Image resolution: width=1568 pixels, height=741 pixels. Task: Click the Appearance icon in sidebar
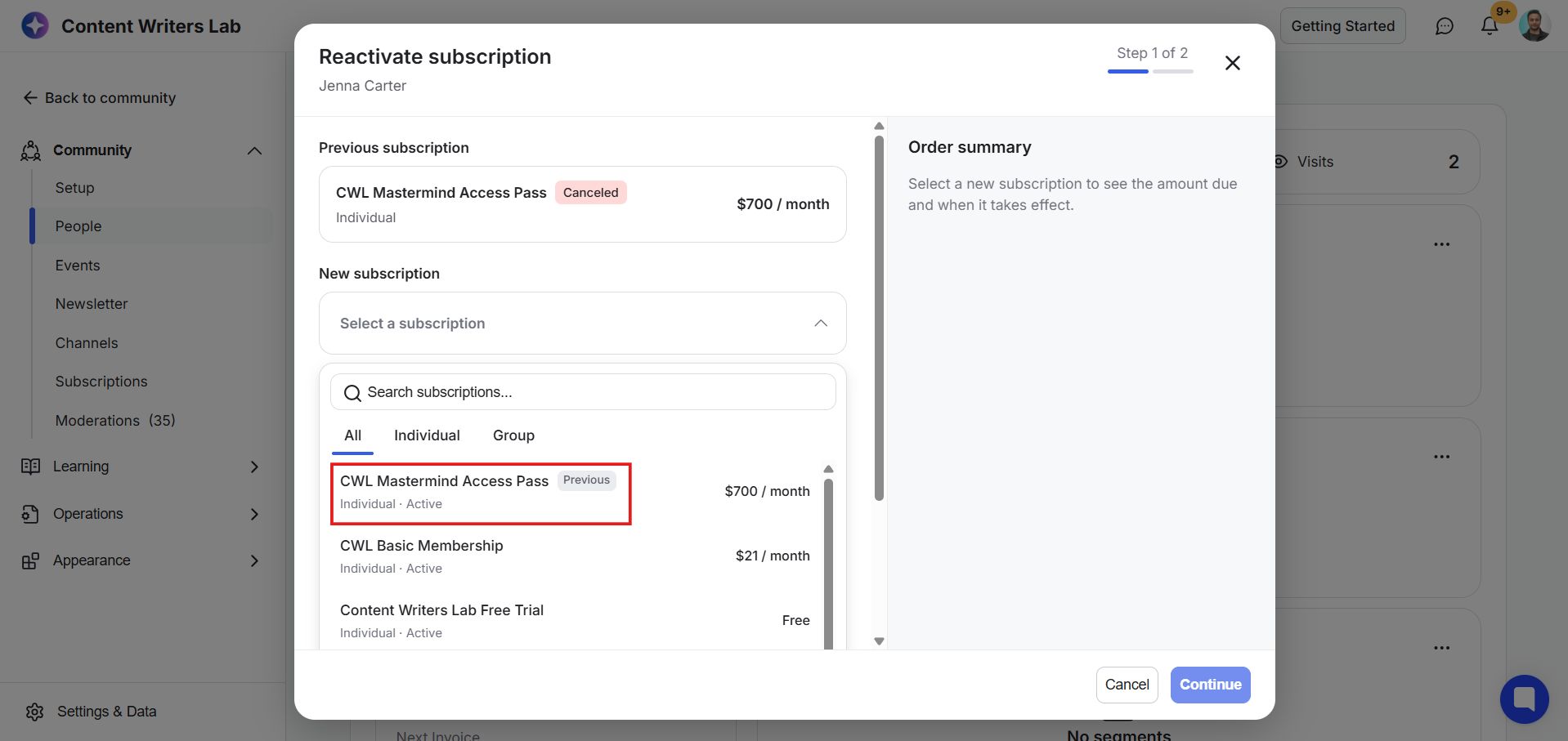click(x=31, y=560)
